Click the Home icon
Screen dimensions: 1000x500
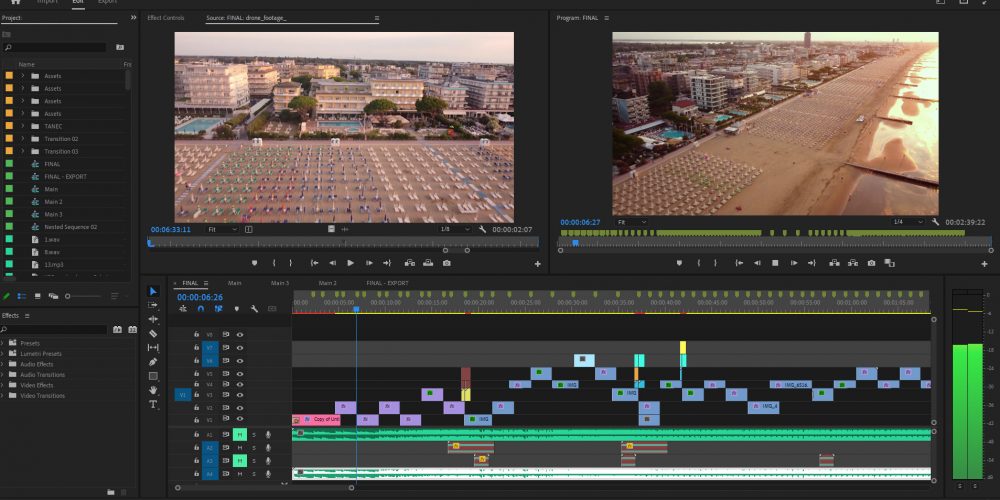[15, 2]
